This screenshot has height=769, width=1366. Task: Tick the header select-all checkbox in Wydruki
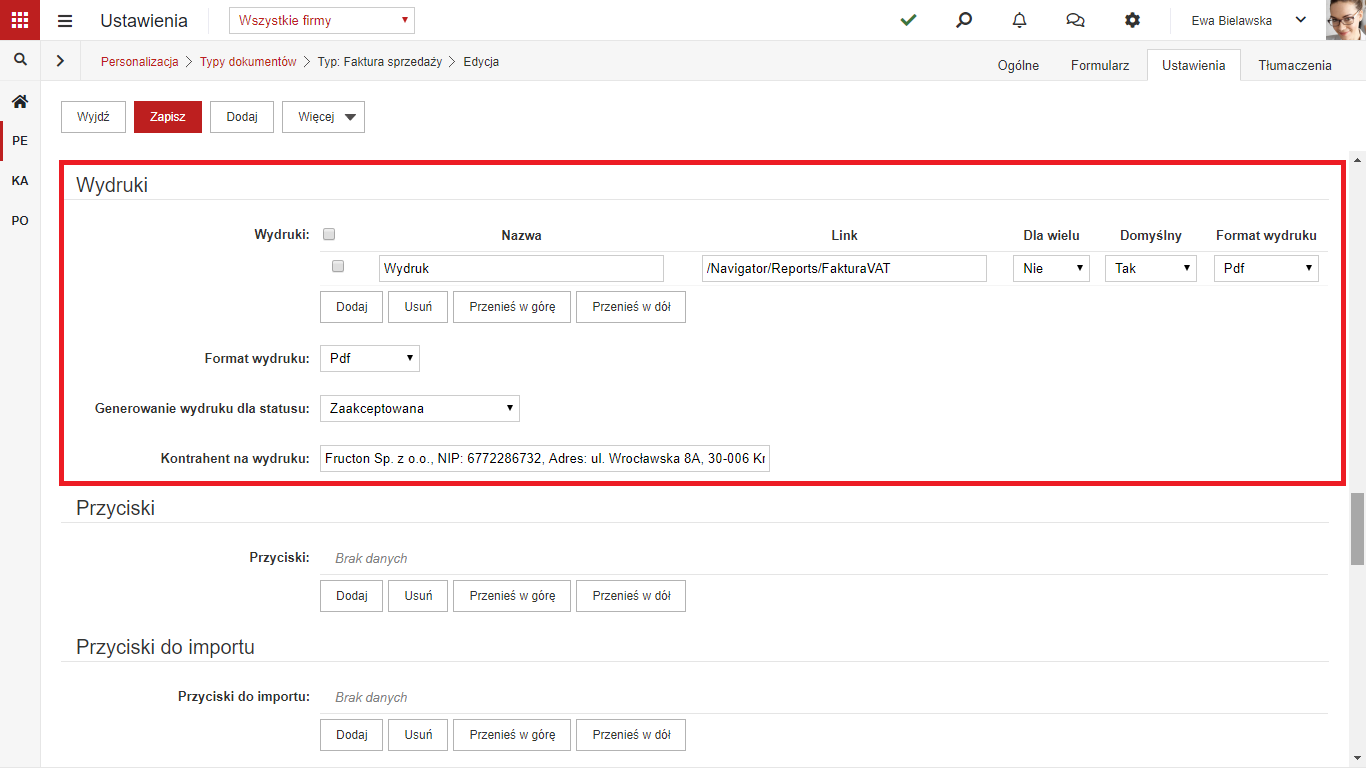pyautogui.click(x=329, y=235)
